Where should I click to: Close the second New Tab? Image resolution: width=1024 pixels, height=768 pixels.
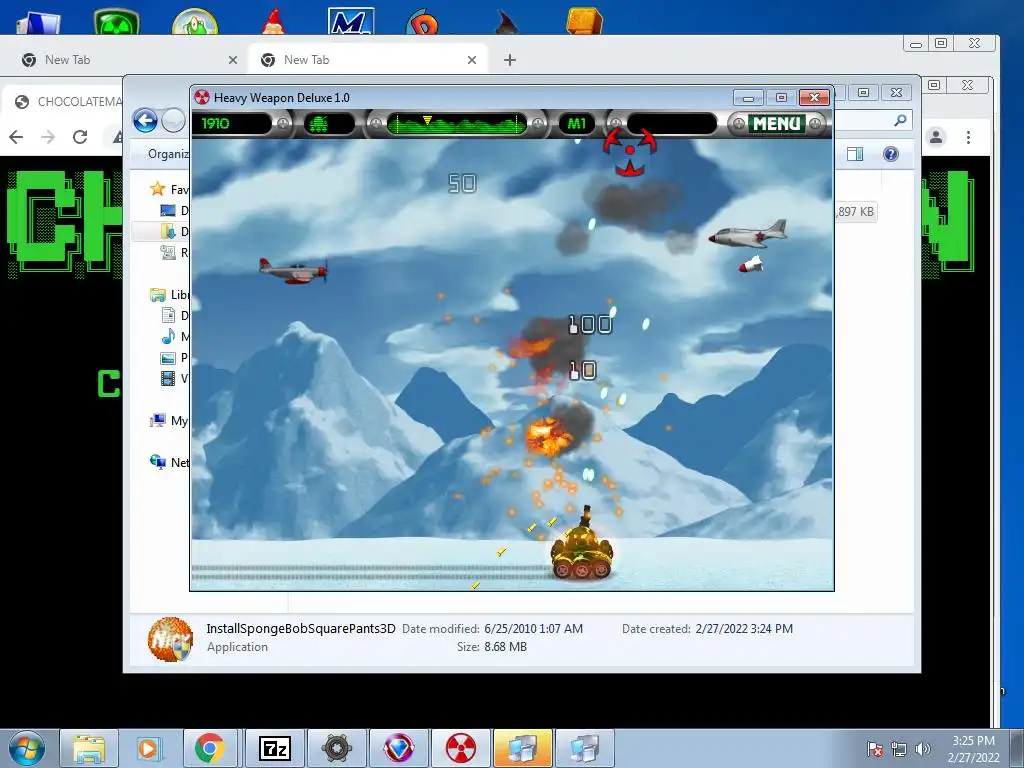pyautogui.click(x=472, y=60)
